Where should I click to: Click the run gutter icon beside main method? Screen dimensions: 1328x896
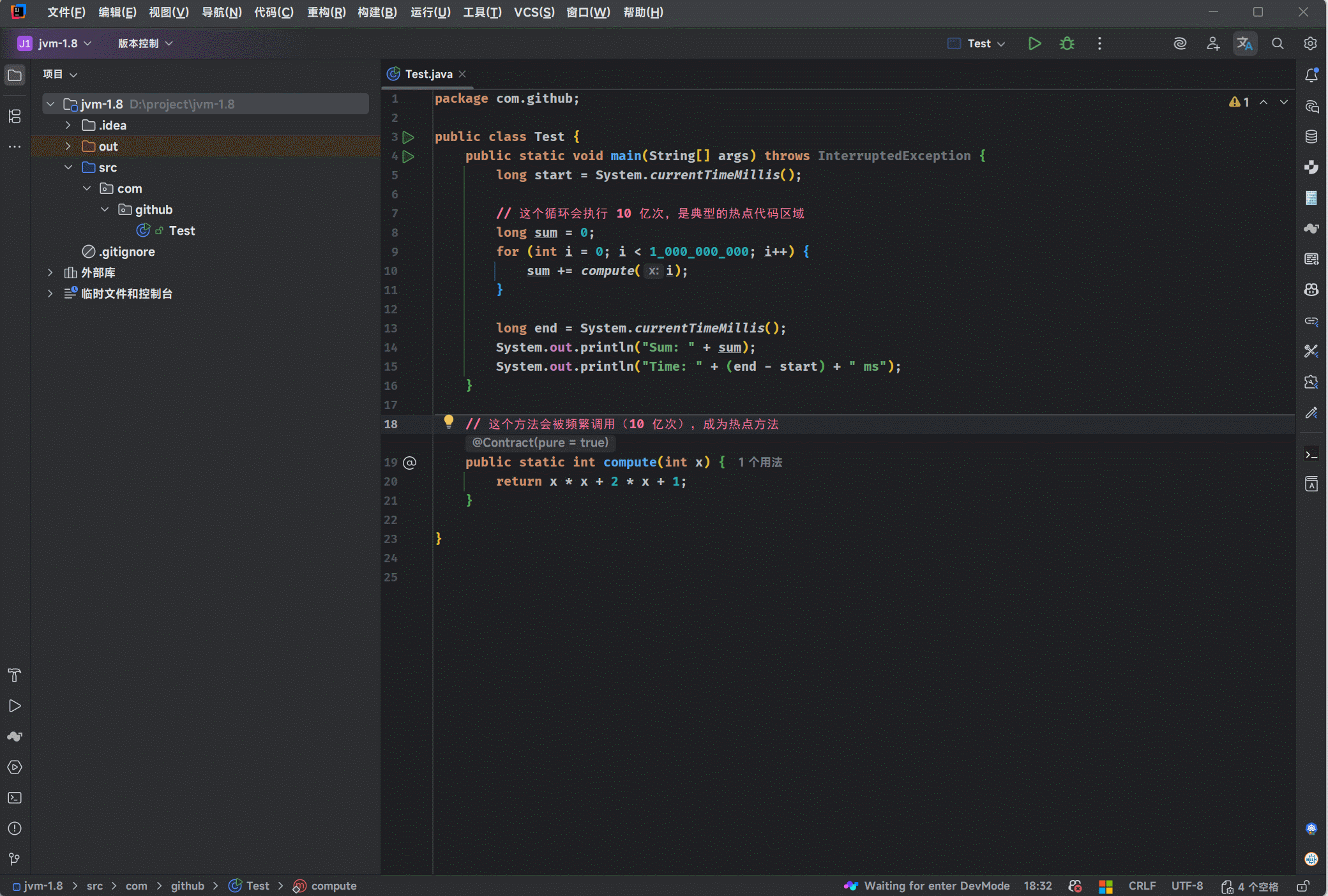point(409,156)
